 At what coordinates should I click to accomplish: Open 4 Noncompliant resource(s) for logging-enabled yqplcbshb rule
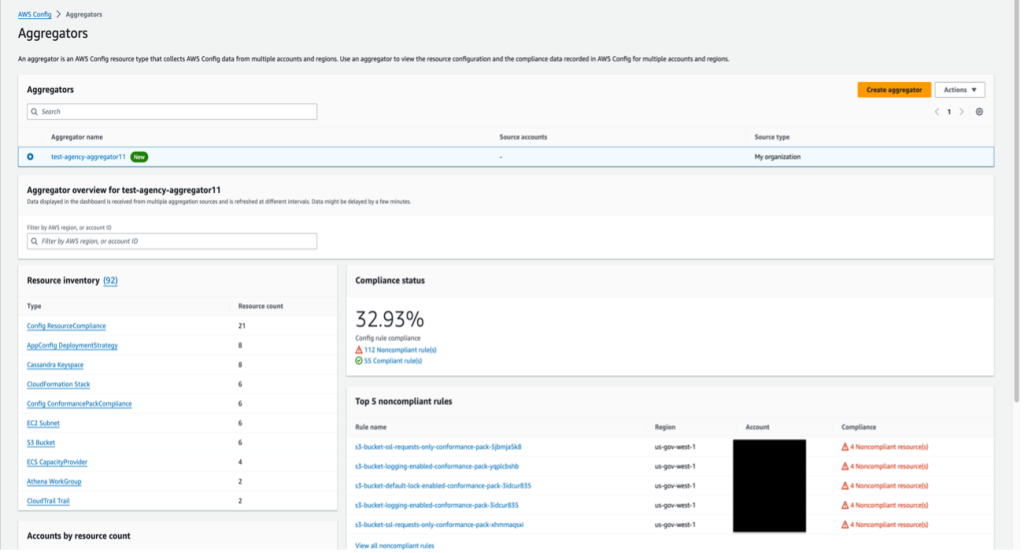[x=889, y=467]
